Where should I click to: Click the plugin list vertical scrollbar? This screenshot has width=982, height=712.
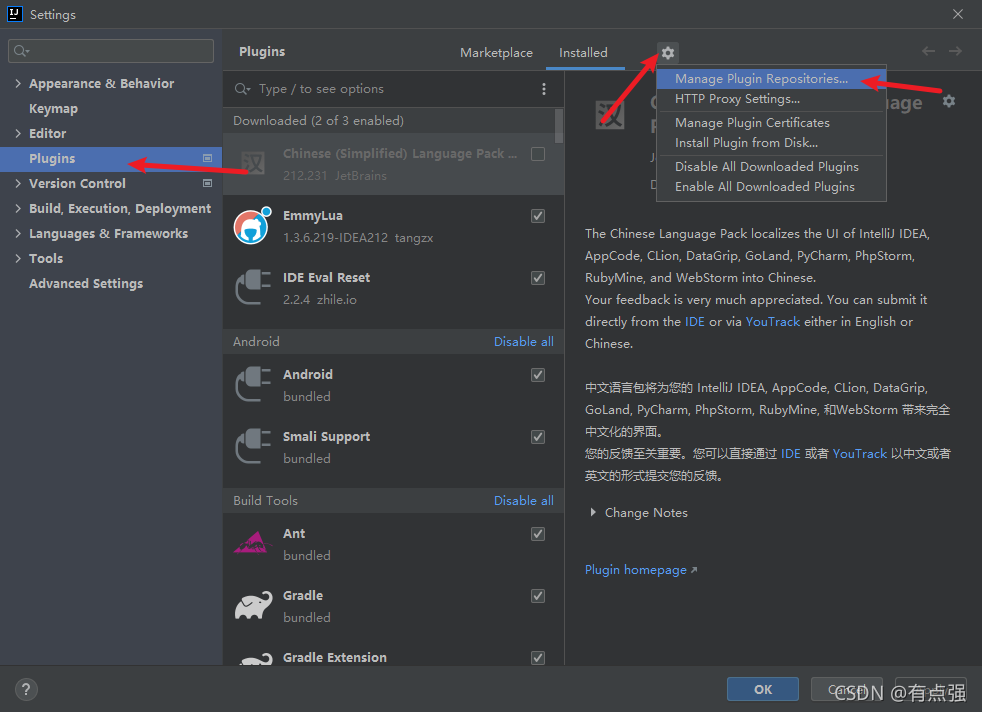tap(559, 126)
